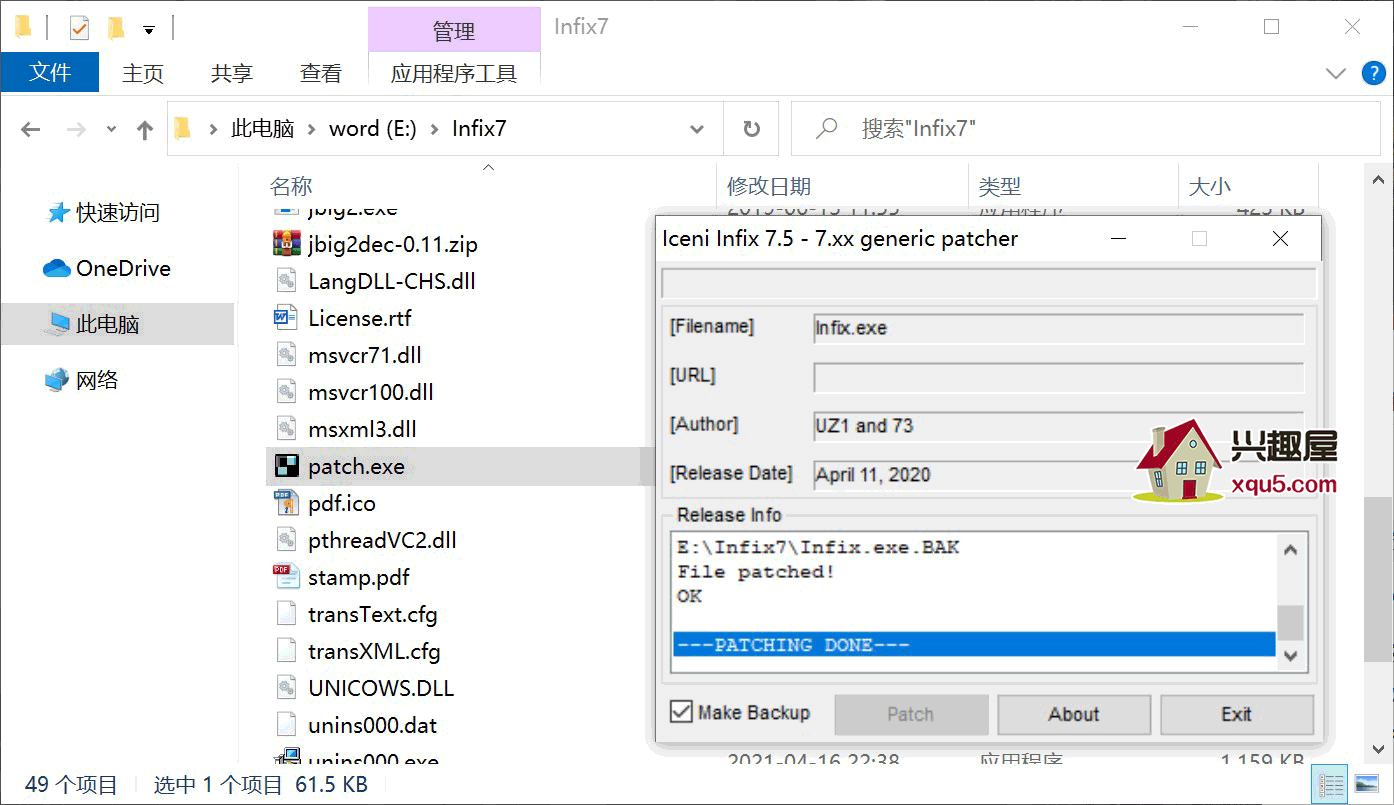1394x805 pixels.
Task: Select the jbig2dec-0.11.zip archive icon
Action: [x=286, y=244]
